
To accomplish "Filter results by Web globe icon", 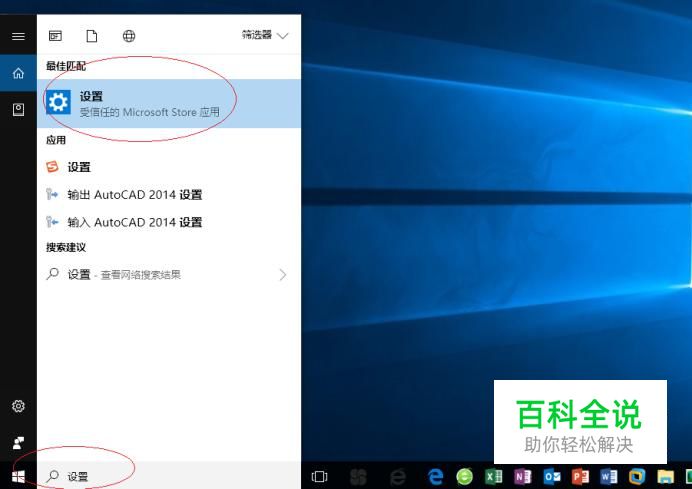I will click(x=129, y=36).
